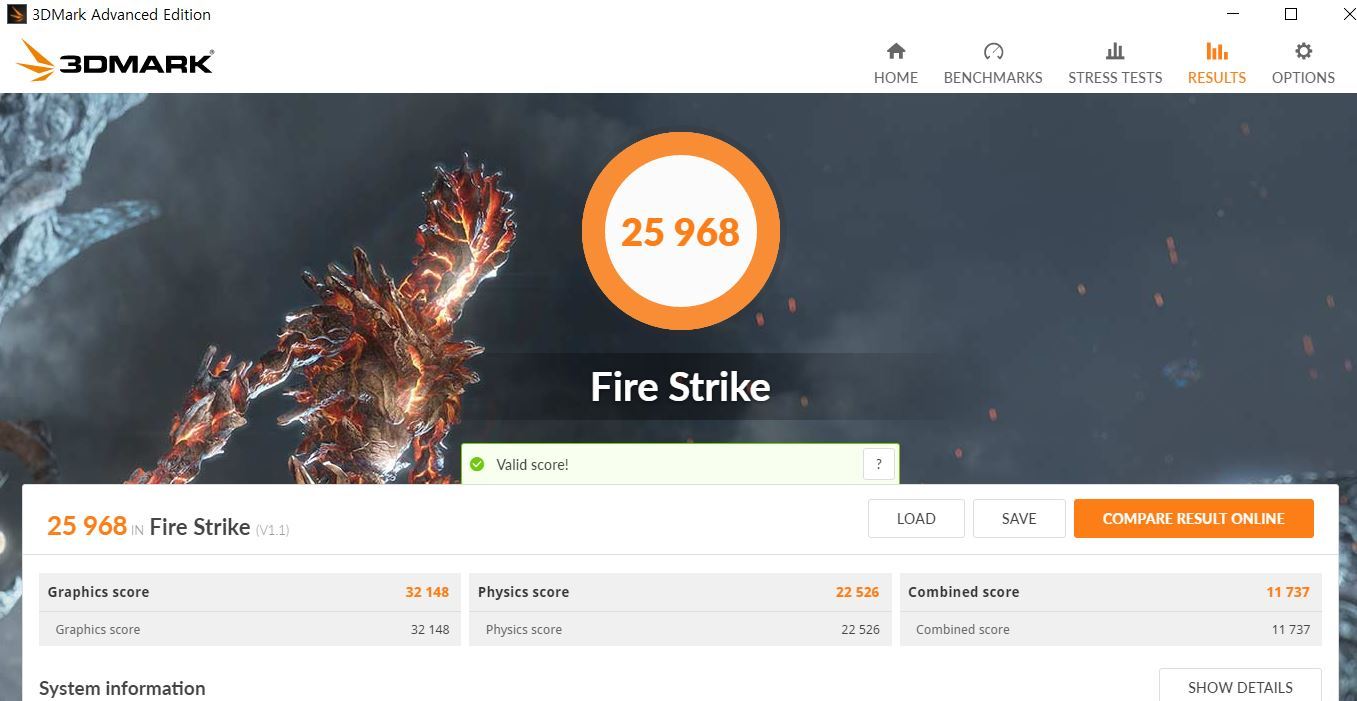Click the Fire Strike result summary heading
The image size is (1357, 701).
click(200, 527)
